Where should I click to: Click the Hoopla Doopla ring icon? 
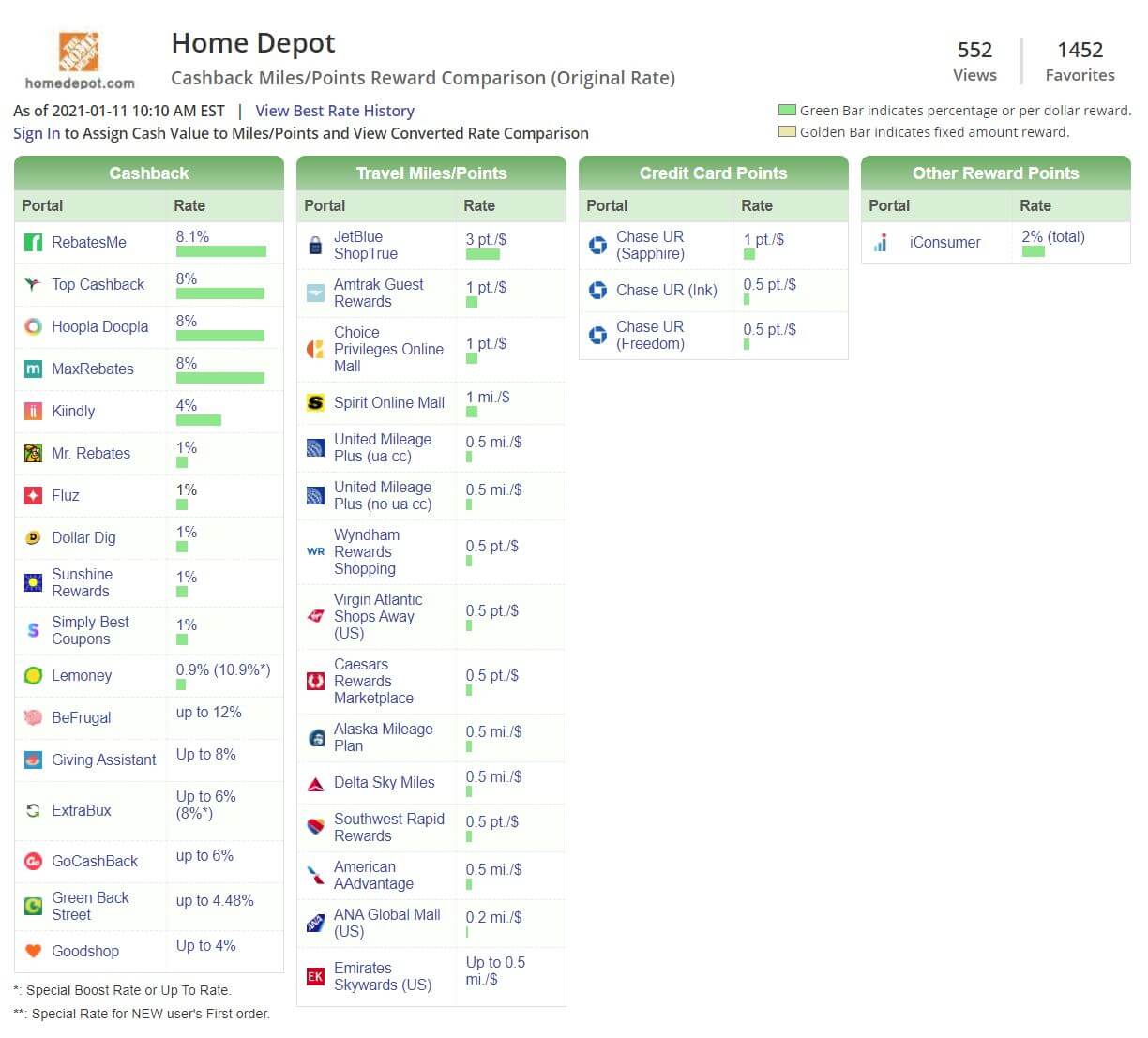33,326
